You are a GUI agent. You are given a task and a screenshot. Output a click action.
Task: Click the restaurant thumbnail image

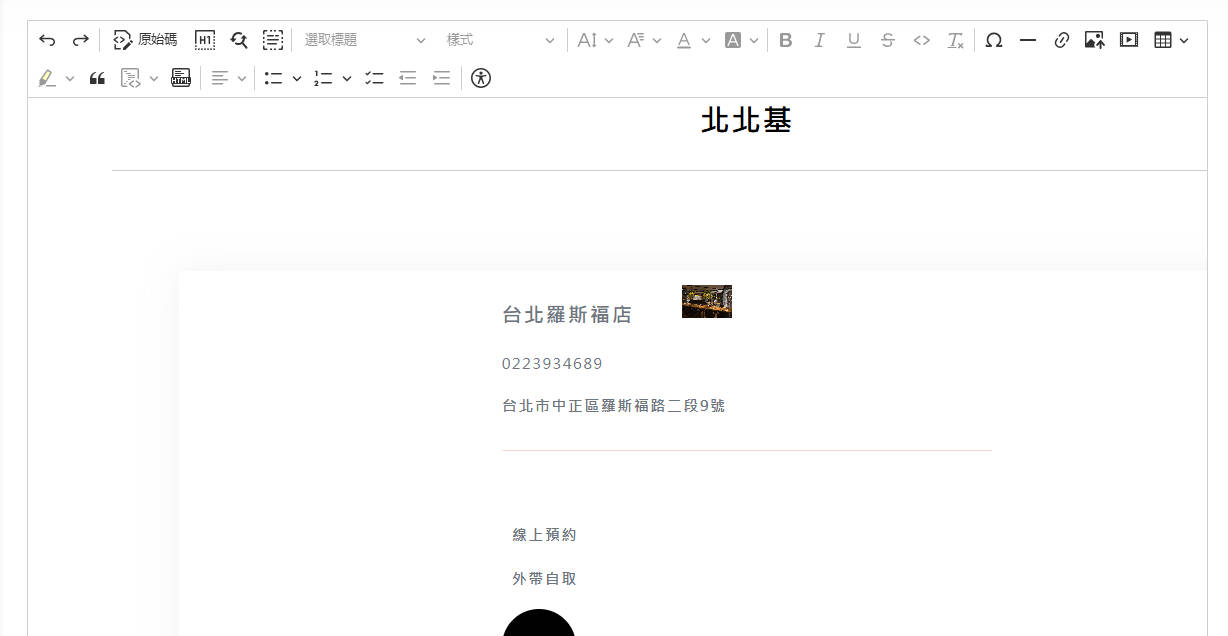tap(707, 301)
